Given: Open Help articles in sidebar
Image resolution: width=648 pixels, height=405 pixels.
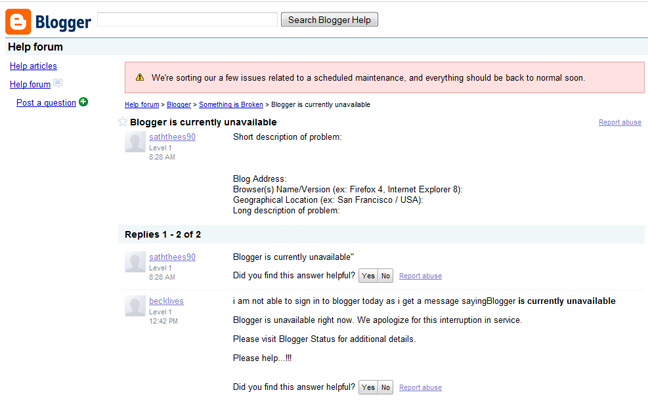Looking at the screenshot, I should point(33,66).
